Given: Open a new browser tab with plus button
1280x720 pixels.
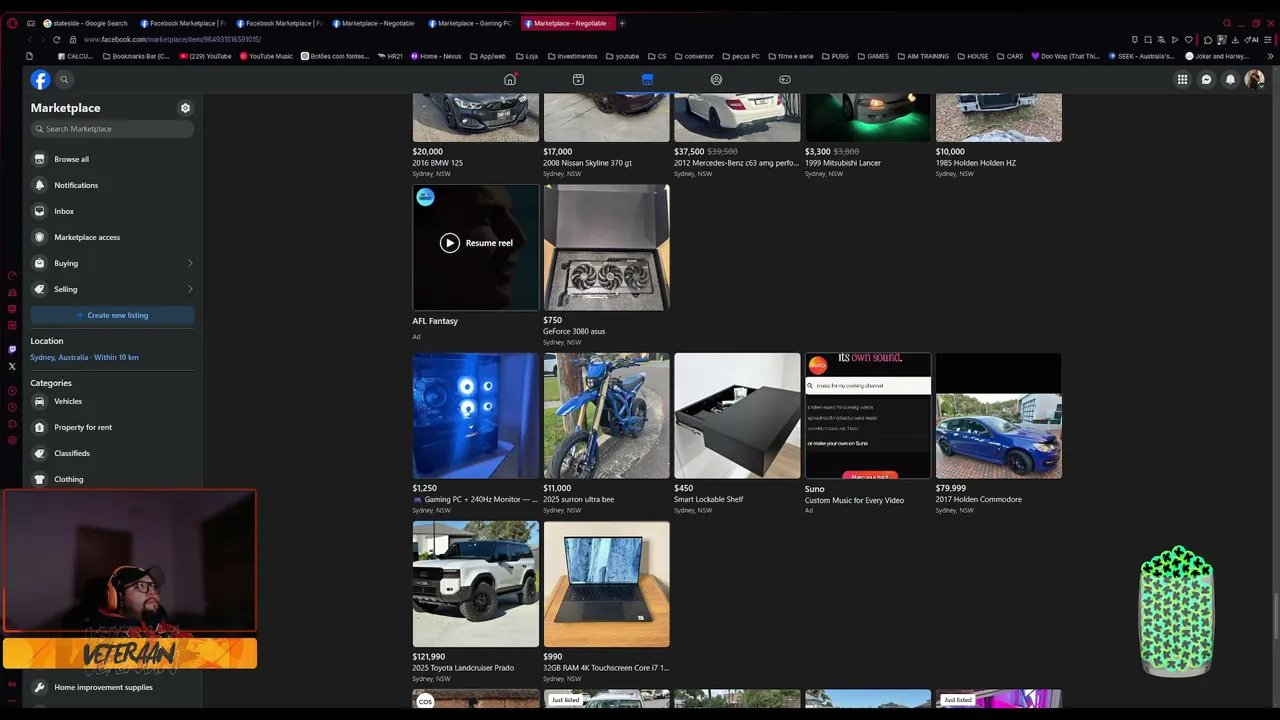Looking at the screenshot, I should [x=622, y=23].
